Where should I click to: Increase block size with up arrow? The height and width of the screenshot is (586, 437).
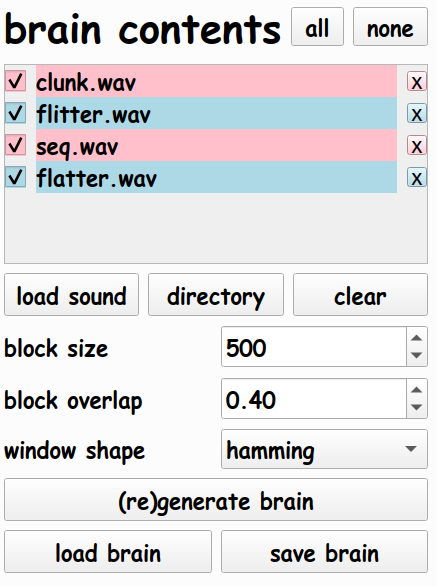point(416,338)
